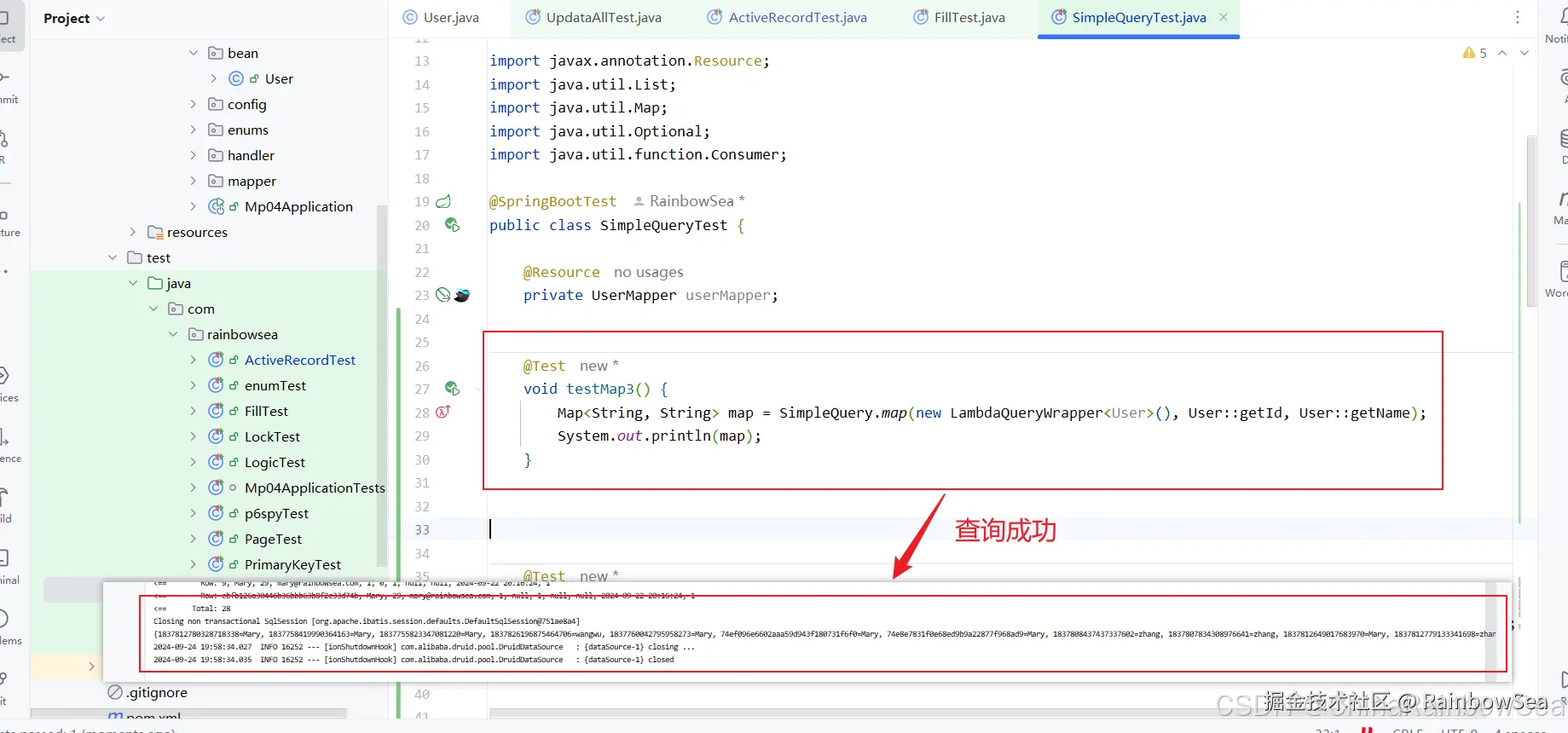Click the Spring bean gutter icon on line 19
The width and height of the screenshot is (1568, 733).
point(443,202)
